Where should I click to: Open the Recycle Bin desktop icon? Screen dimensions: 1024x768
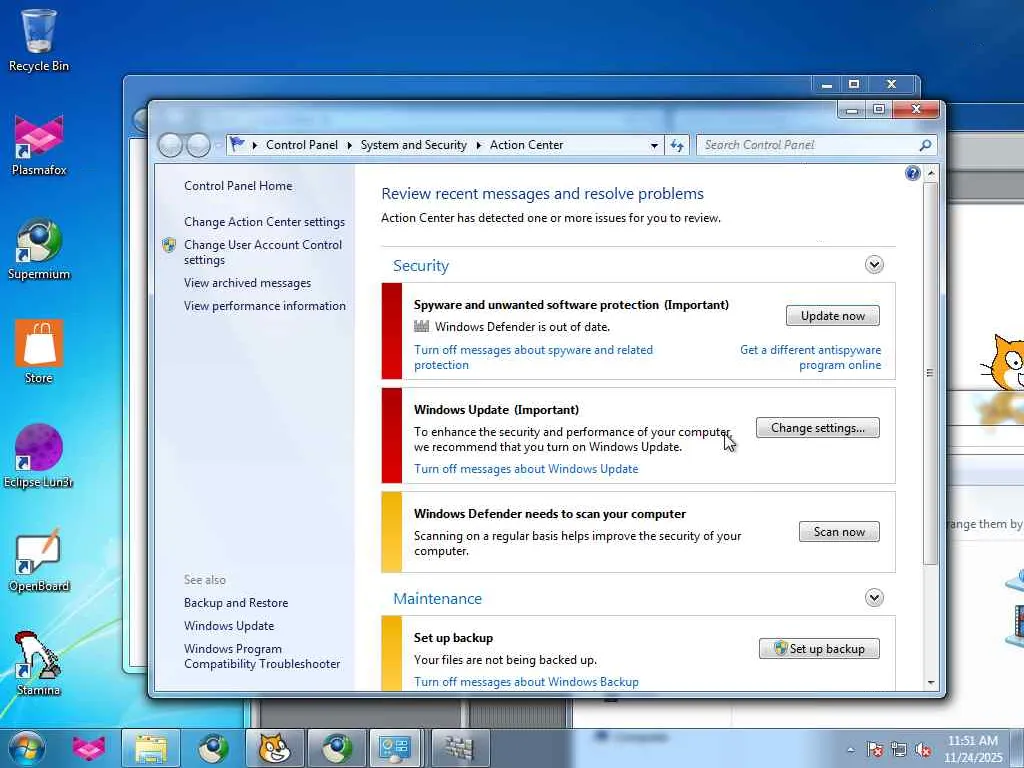39,40
